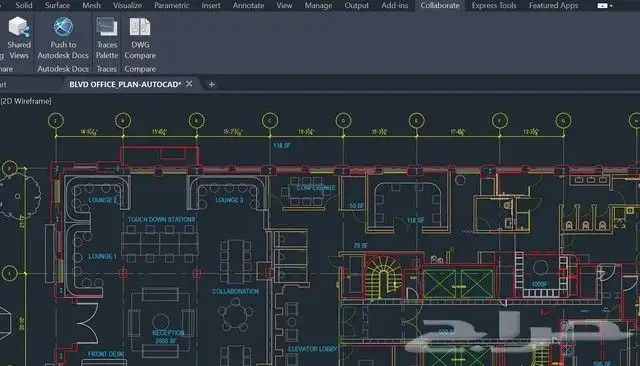Launch DWG Compare tool
The height and width of the screenshot is (366, 640).
(x=140, y=38)
